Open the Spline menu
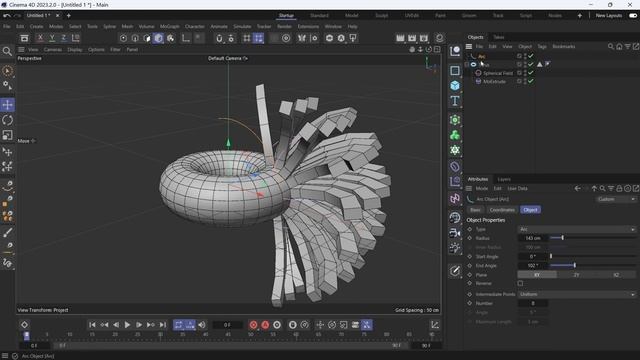The image size is (640, 360). tap(109, 27)
